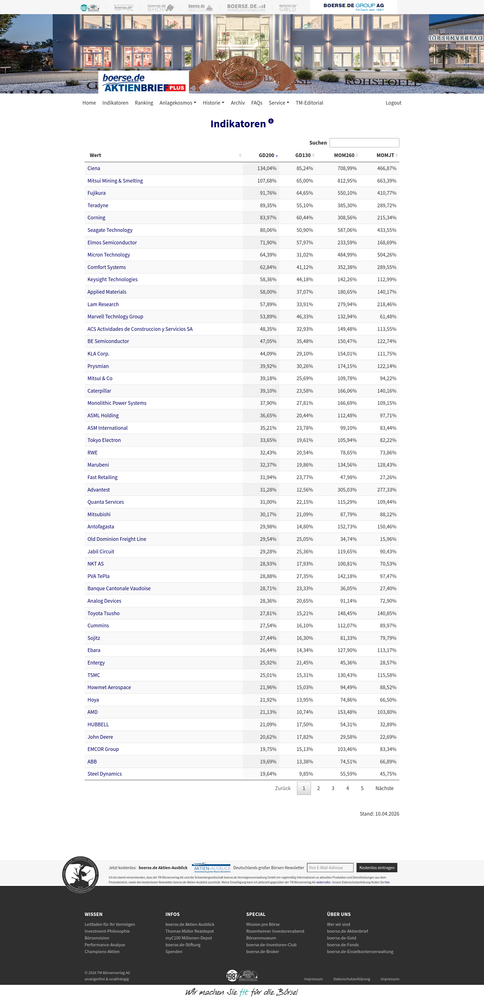Click the boerse.de Group AG logo
Screen dimensions: 484x999
coord(353,6)
